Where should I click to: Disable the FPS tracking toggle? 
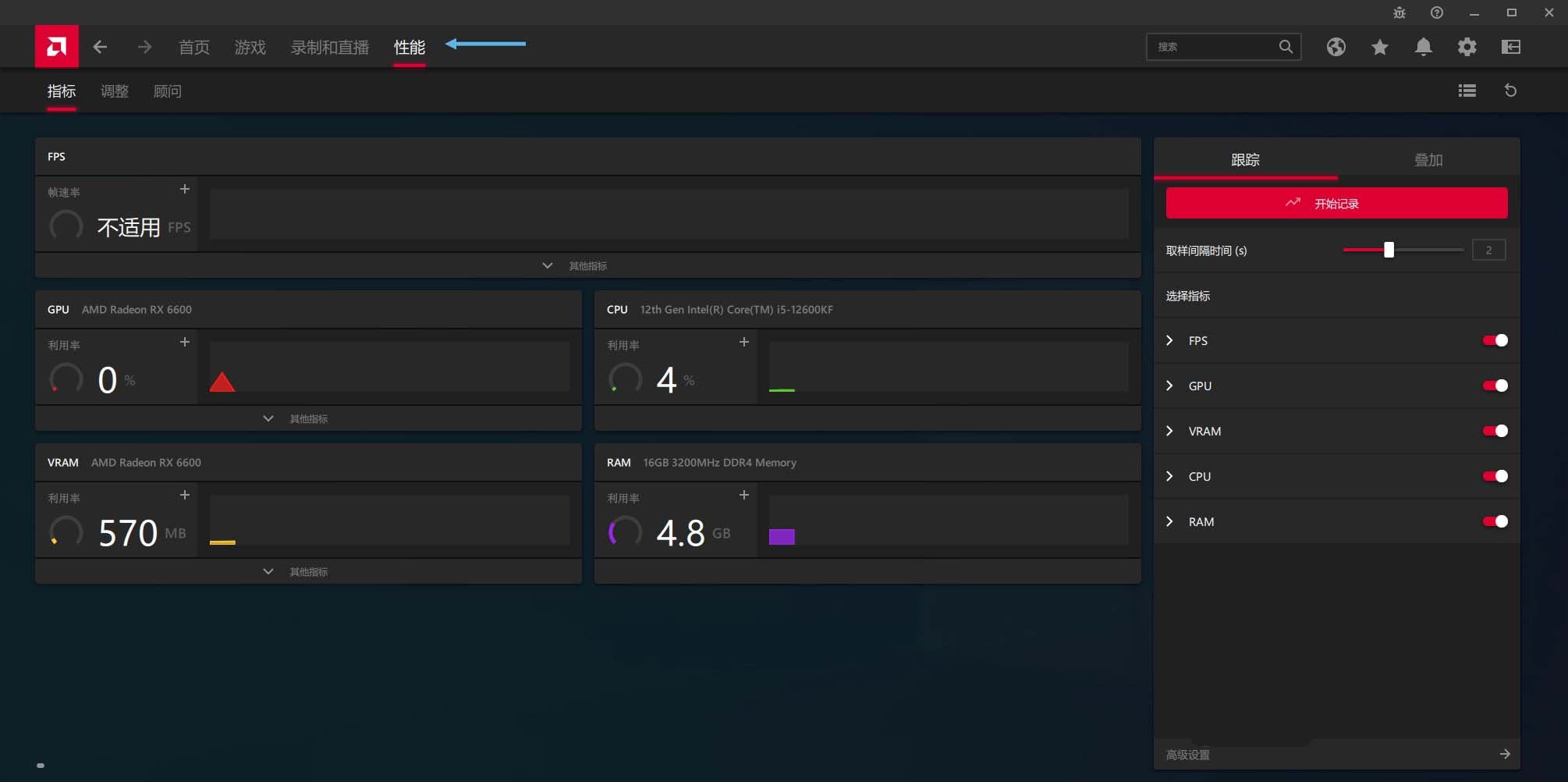pyautogui.click(x=1495, y=340)
